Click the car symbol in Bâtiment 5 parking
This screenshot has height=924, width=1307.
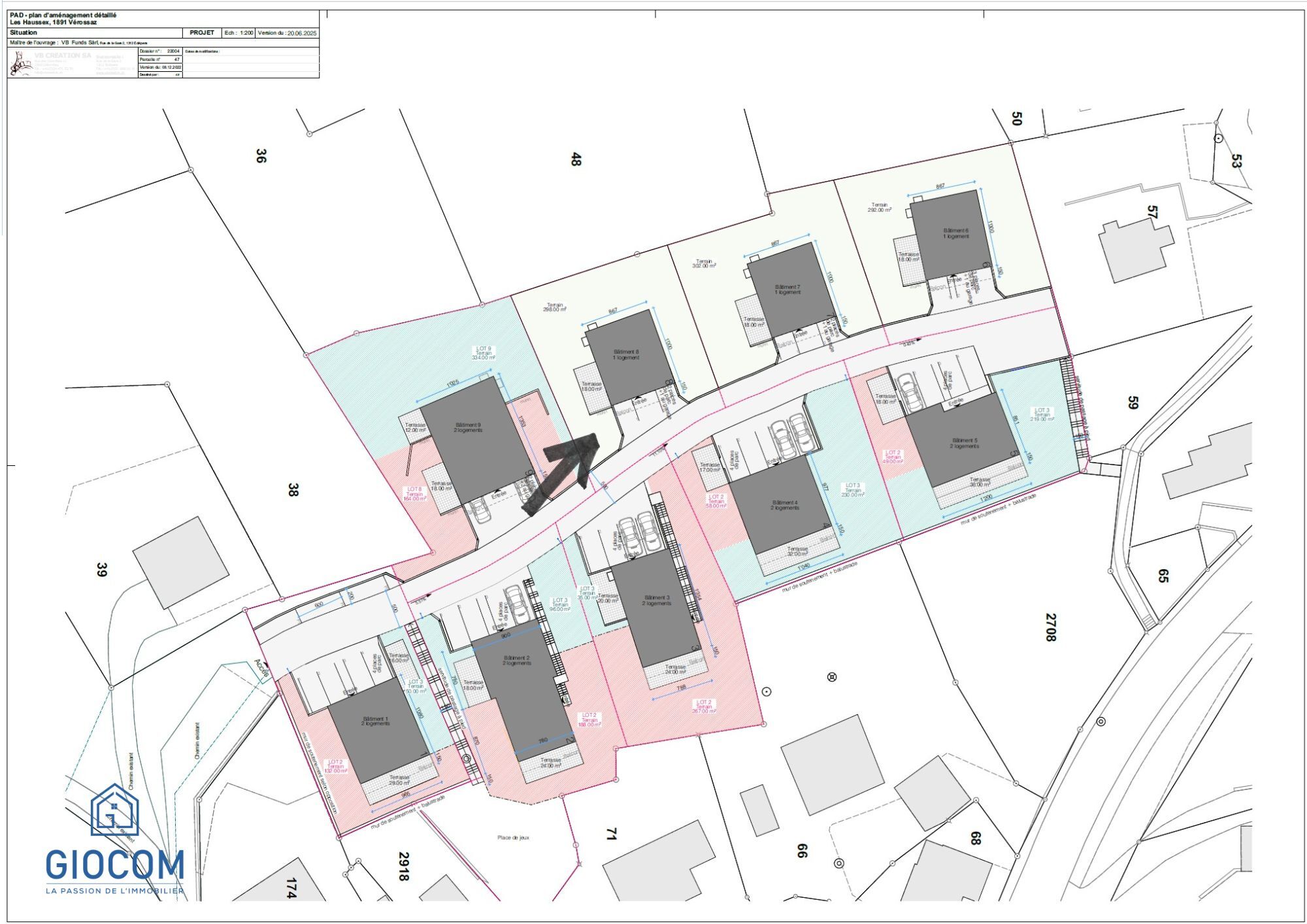tap(909, 393)
